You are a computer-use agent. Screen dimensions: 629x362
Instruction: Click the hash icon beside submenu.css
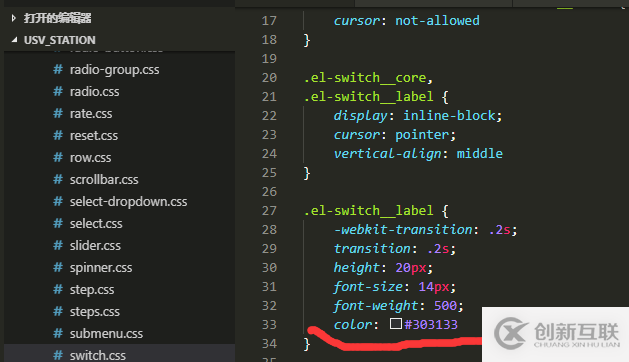(x=58, y=333)
